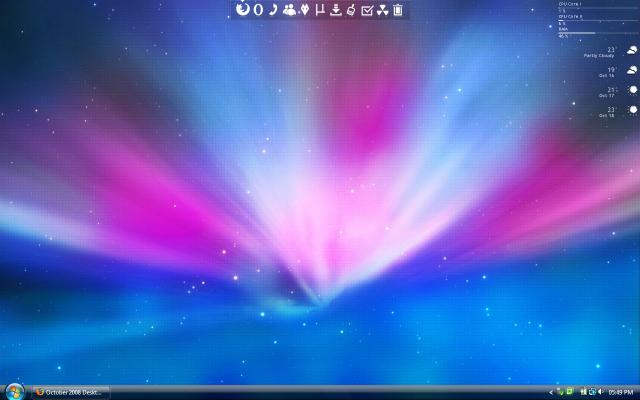The width and height of the screenshot is (640, 400).
Task: Click the CPU Core 1 usage bar
Action: 599,8
